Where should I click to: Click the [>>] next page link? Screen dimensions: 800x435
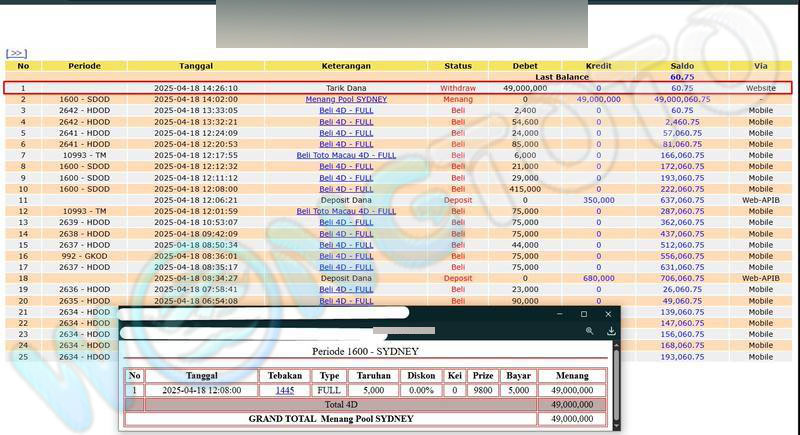click(16, 53)
